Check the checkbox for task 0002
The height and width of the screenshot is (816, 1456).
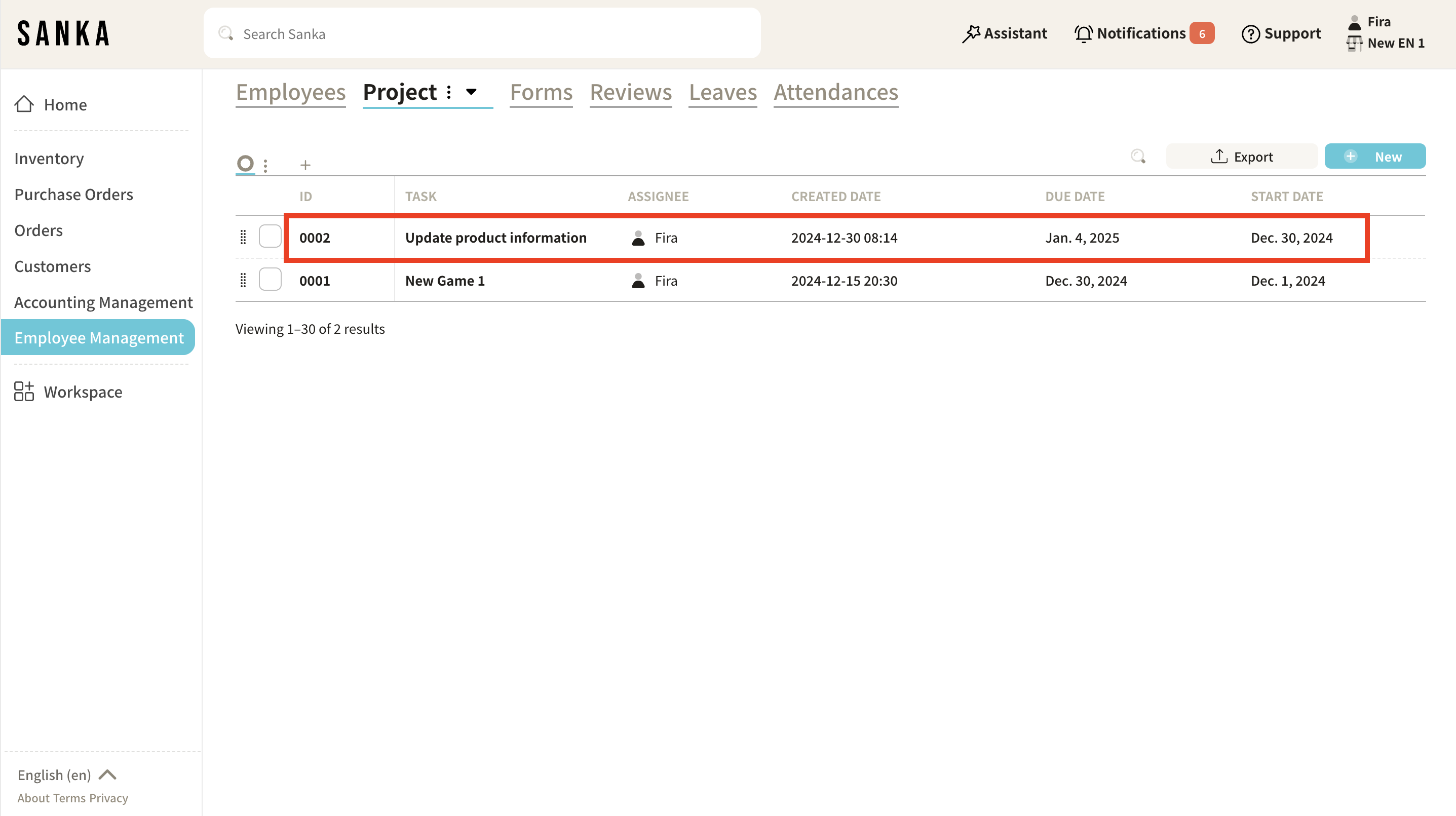point(270,237)
